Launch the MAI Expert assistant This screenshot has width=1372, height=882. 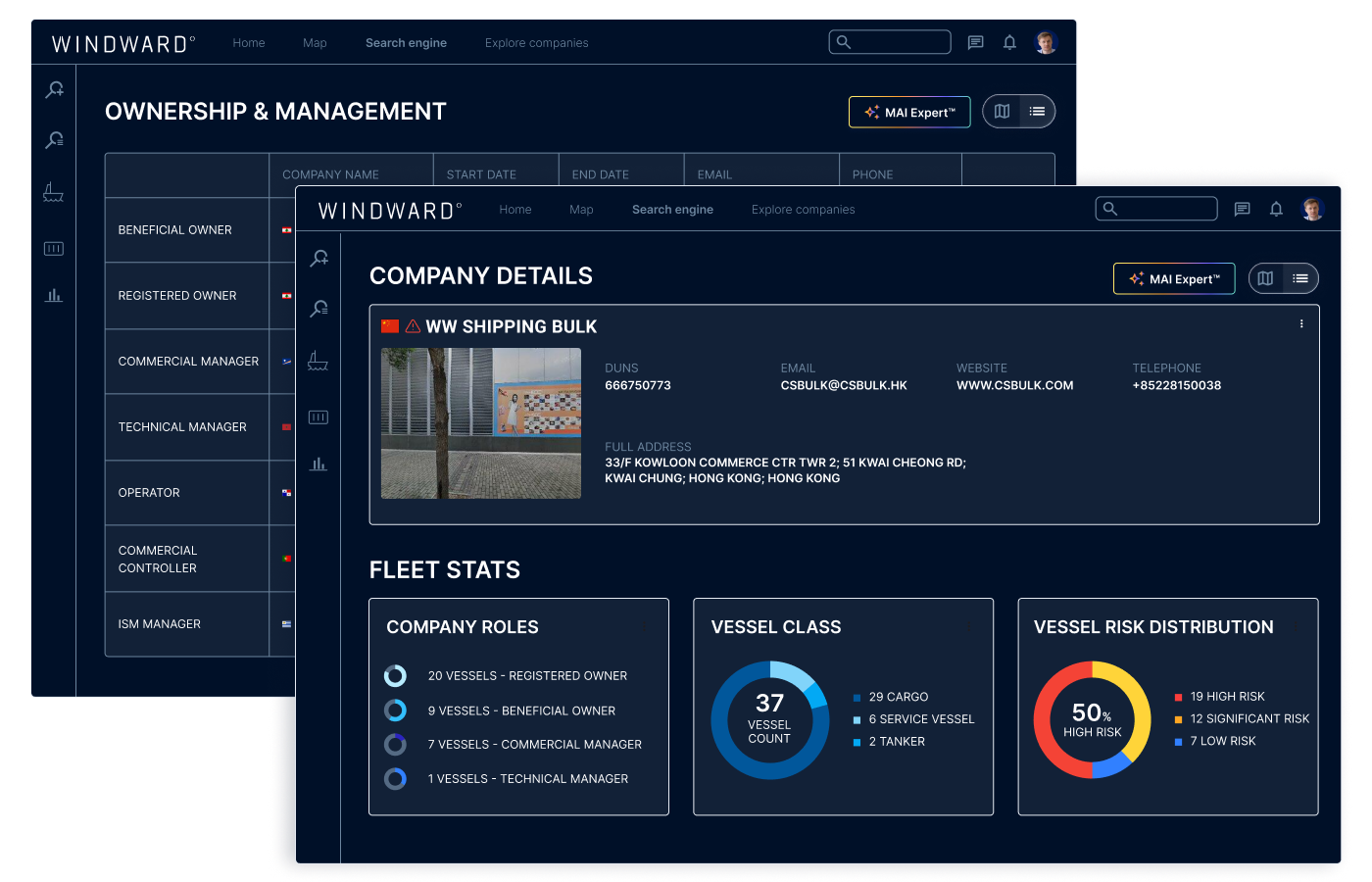1174,278
